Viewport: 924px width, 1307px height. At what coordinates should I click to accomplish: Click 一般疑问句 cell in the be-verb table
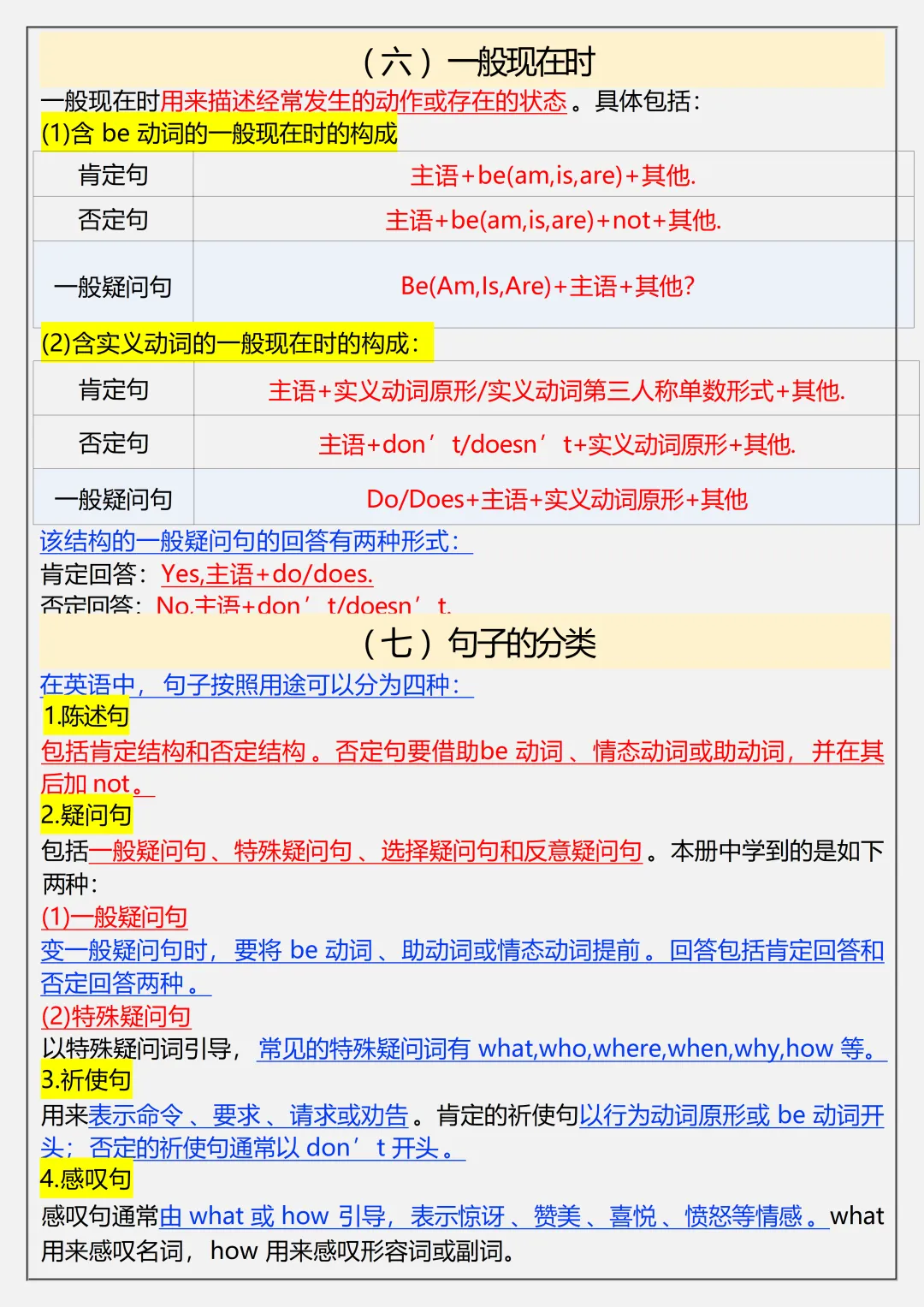(113, 286)
